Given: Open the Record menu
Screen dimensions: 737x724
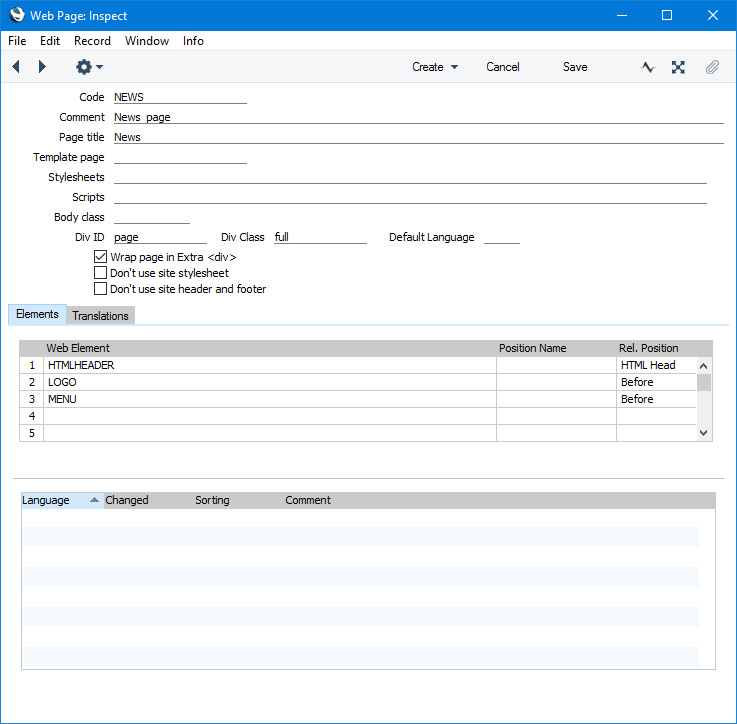Looking at the screenshot, I should coord(92,41).
